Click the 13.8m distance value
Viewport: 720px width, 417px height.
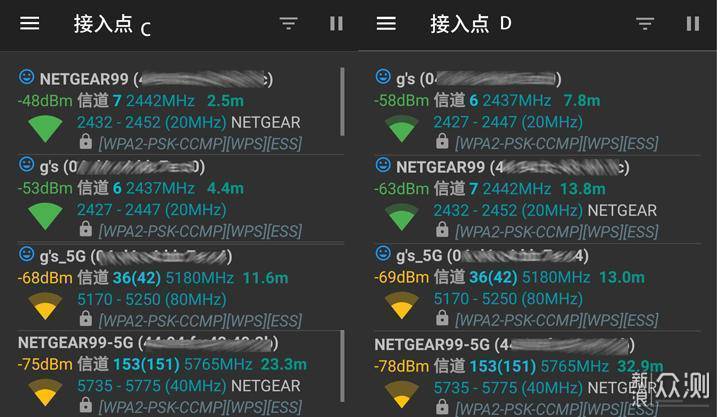pos(583,189)
